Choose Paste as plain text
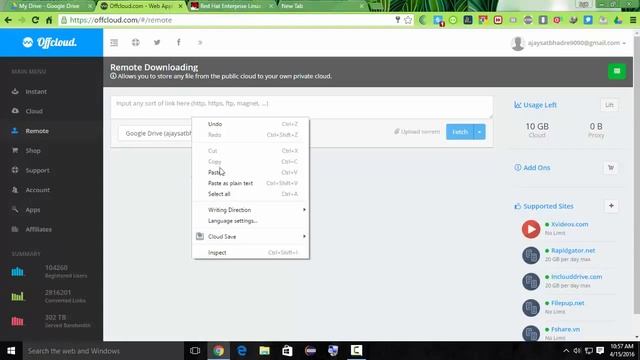 (x=251, y=183)
